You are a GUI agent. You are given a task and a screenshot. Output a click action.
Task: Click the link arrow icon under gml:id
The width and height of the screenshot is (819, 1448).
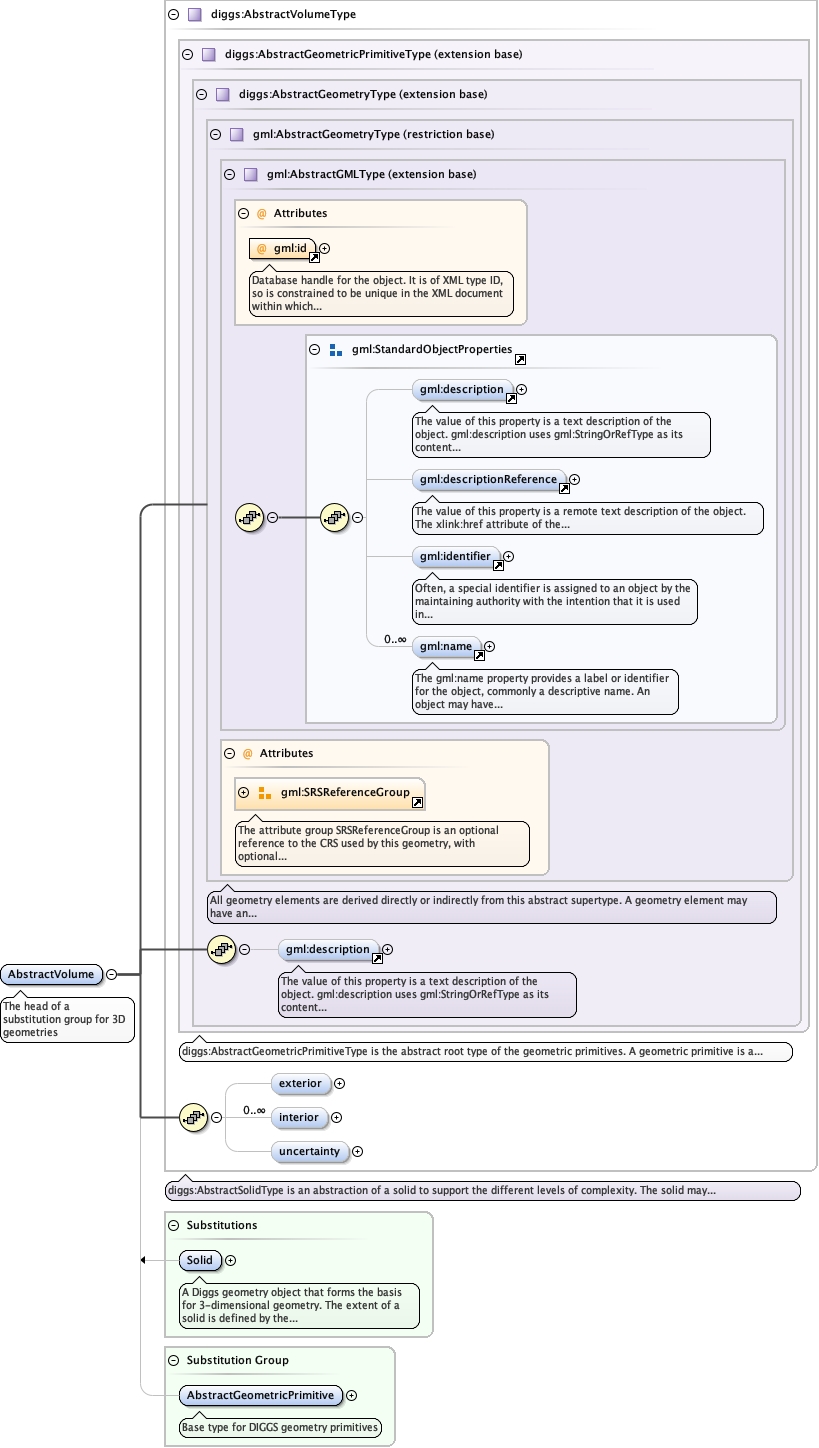[314, 258]
